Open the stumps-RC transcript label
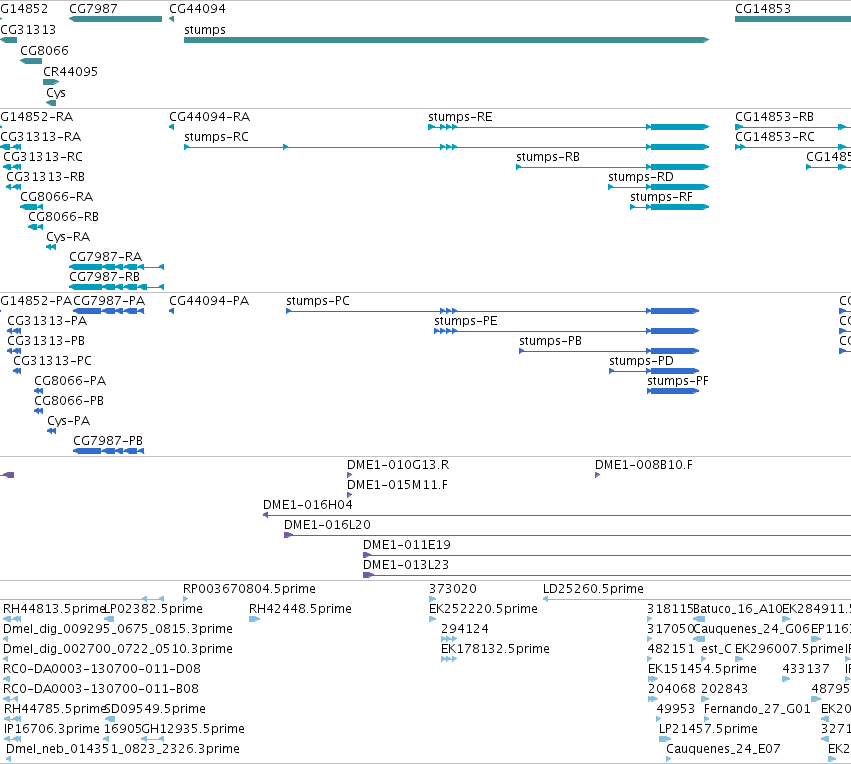Image resolution: width=851 pixels, height=764 pixels. (x=216, y=137)
